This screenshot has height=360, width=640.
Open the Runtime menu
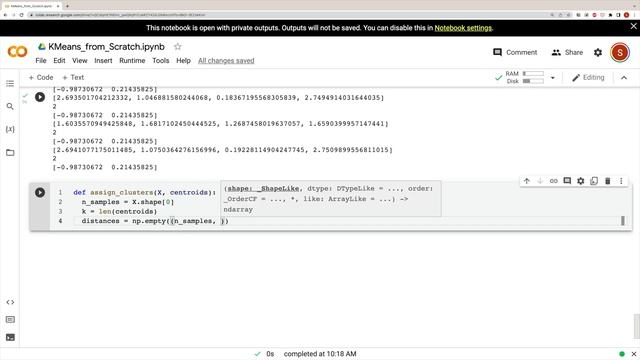[x=132, y=60]
